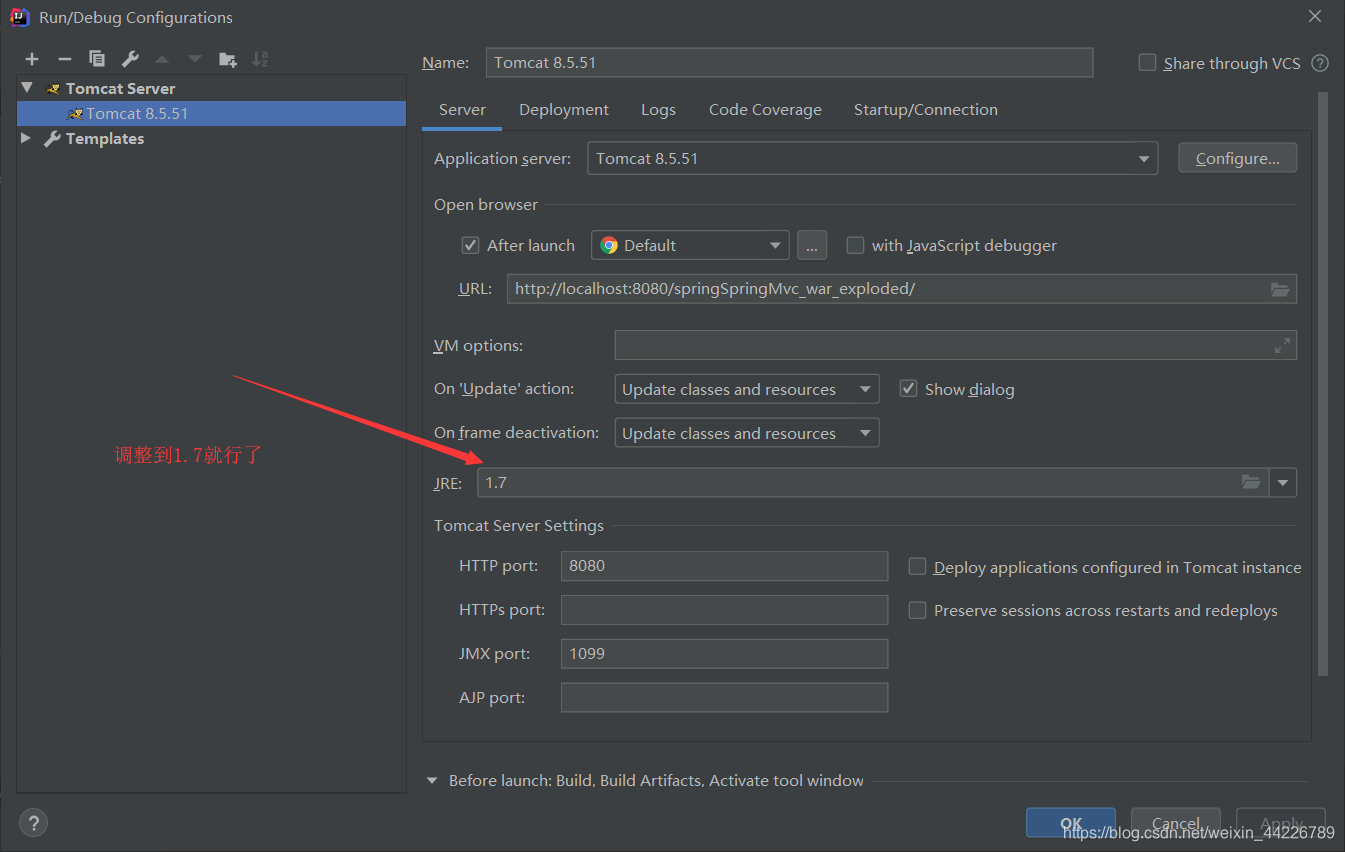Check Deploy applications configured in Tomcat instance

tap(917, 567)
